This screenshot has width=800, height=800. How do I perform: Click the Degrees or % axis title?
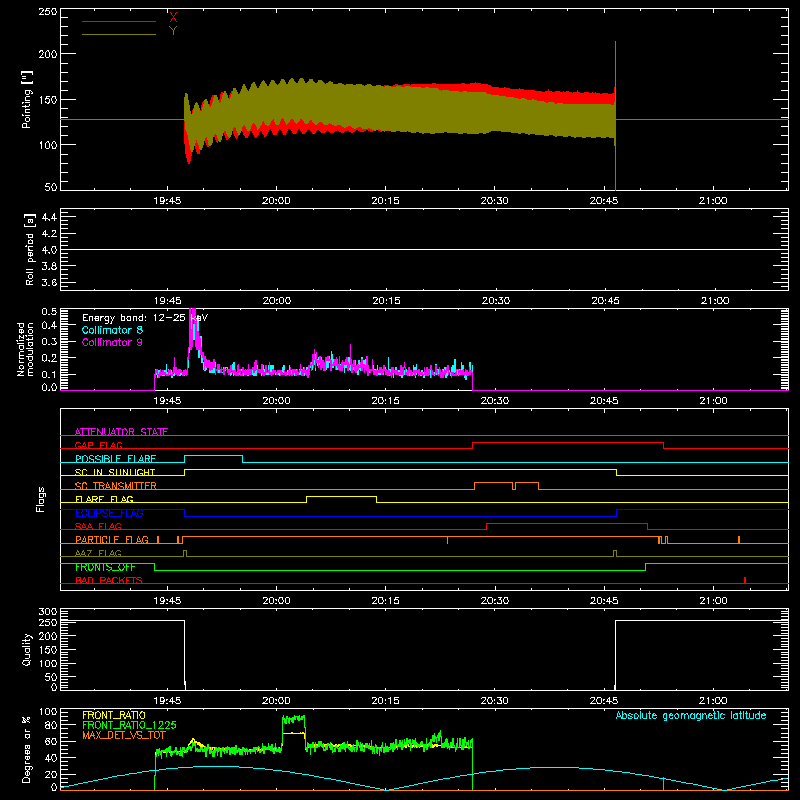point(27,750)
